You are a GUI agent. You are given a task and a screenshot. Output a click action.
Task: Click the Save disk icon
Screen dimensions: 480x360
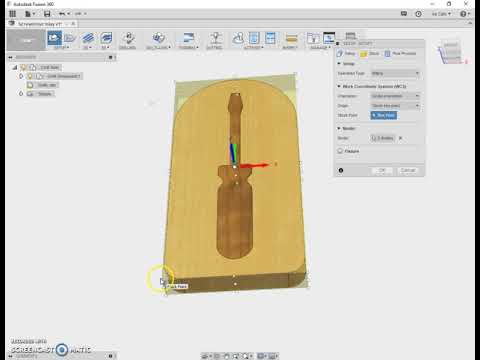[x=47, y=14]
